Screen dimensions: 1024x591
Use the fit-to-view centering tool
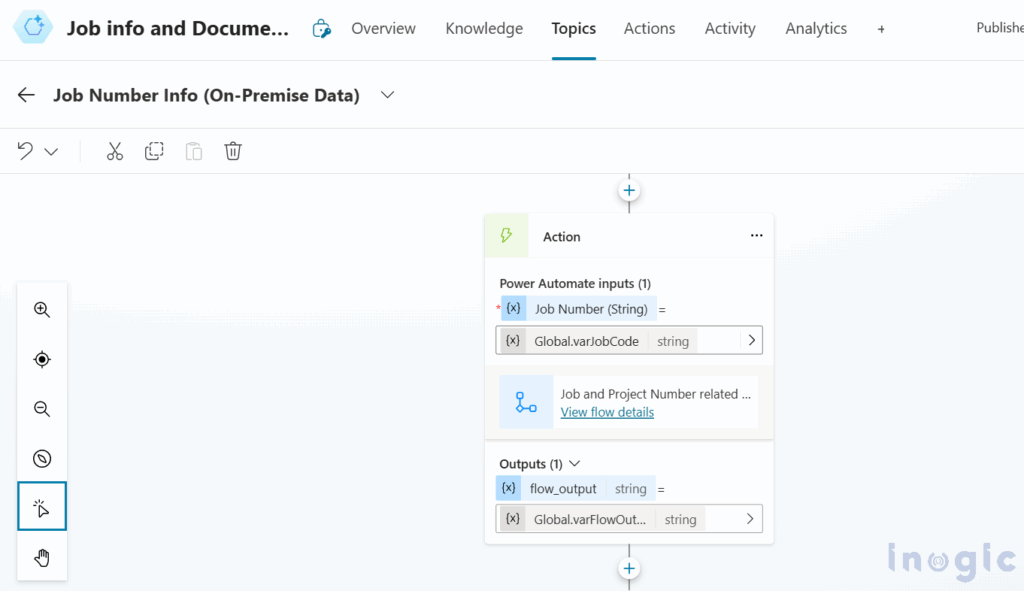[x=41, y=359]
